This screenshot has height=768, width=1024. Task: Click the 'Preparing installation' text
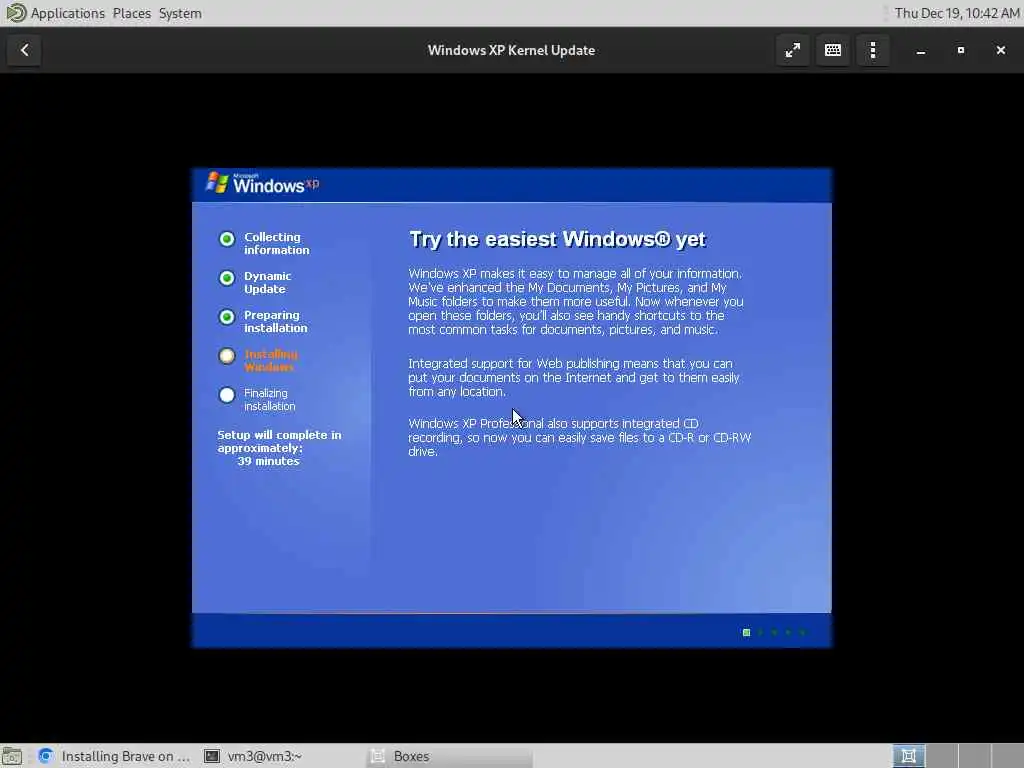point(275,321)
